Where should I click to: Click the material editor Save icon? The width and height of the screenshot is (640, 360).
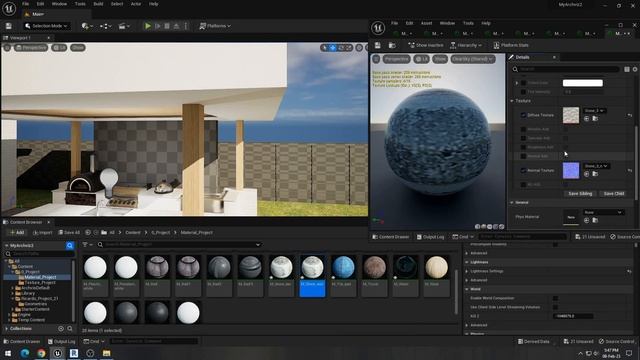point(378,45)
